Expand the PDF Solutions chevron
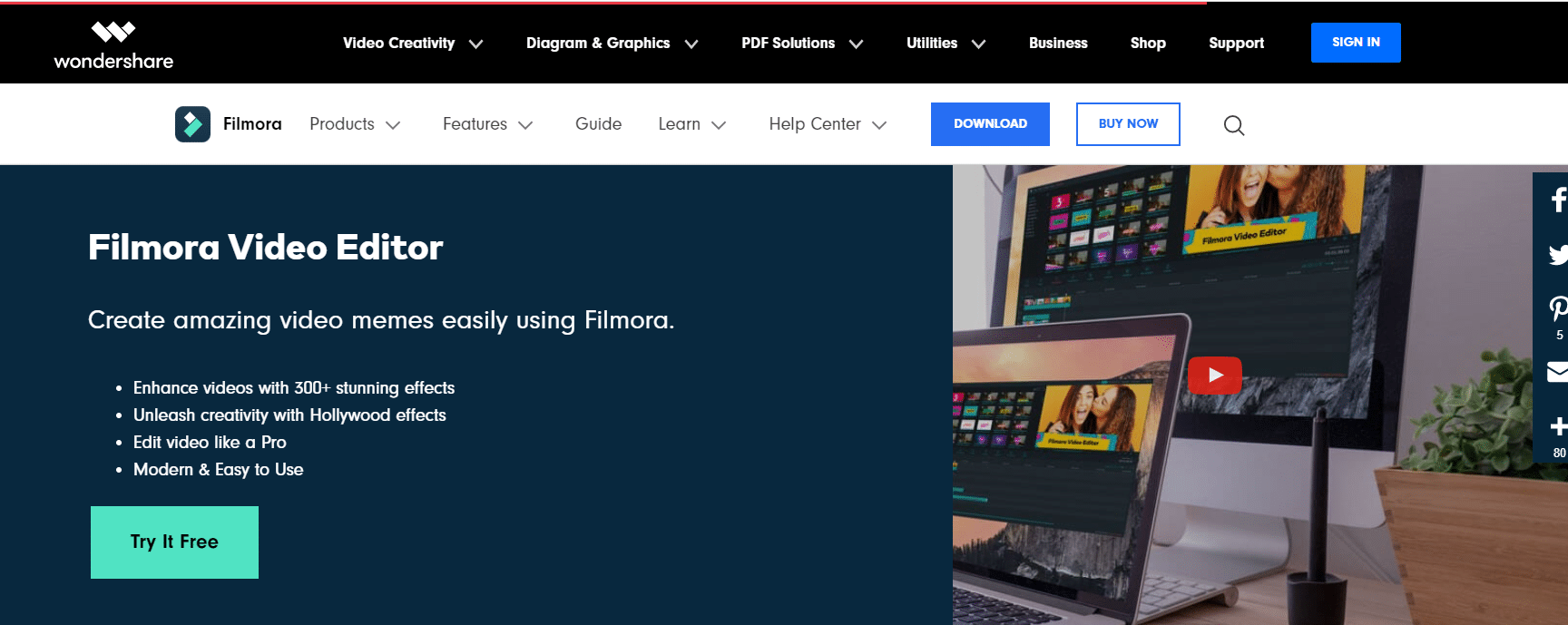 pyautogui.click(x=856, y=44)
